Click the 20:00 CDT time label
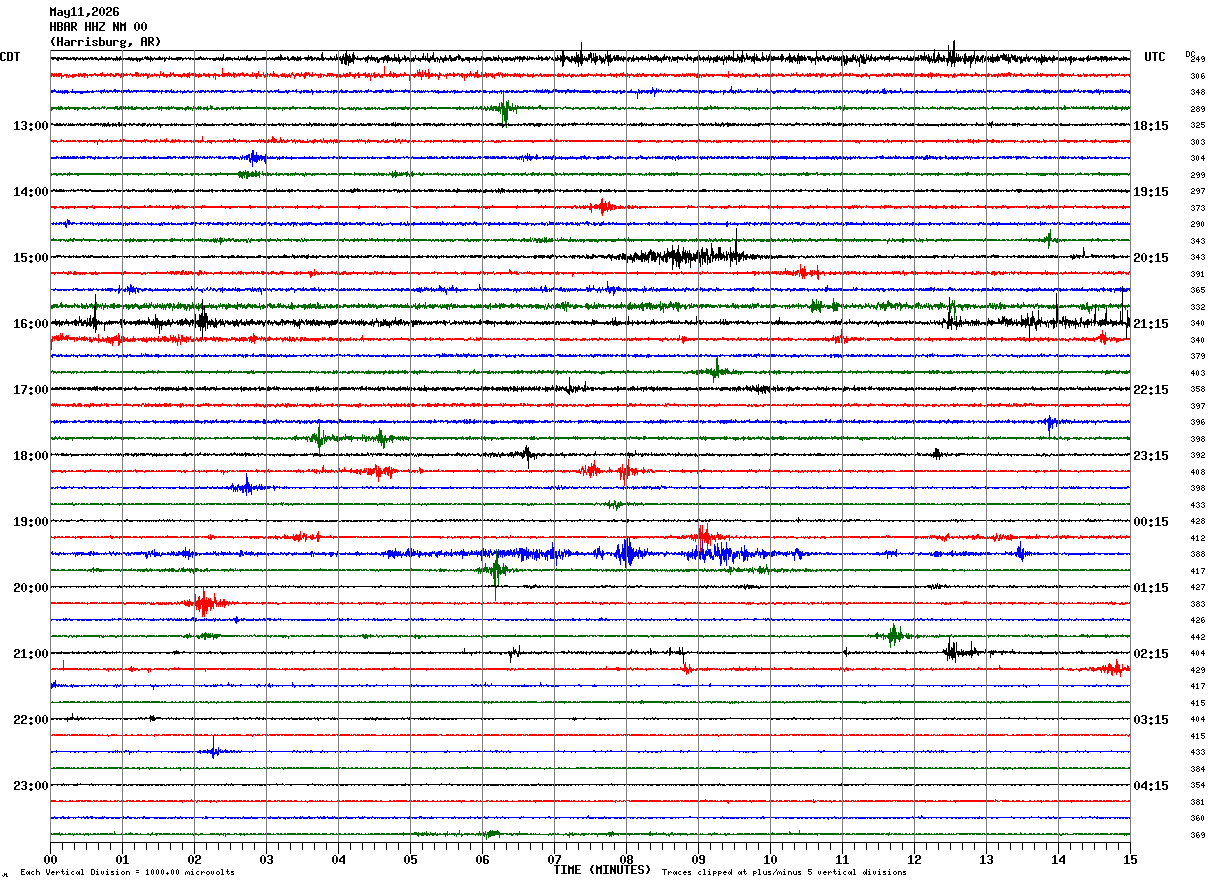Viewport: 1210px width, 886px height. pyautogui.click(x=30, y=588)
